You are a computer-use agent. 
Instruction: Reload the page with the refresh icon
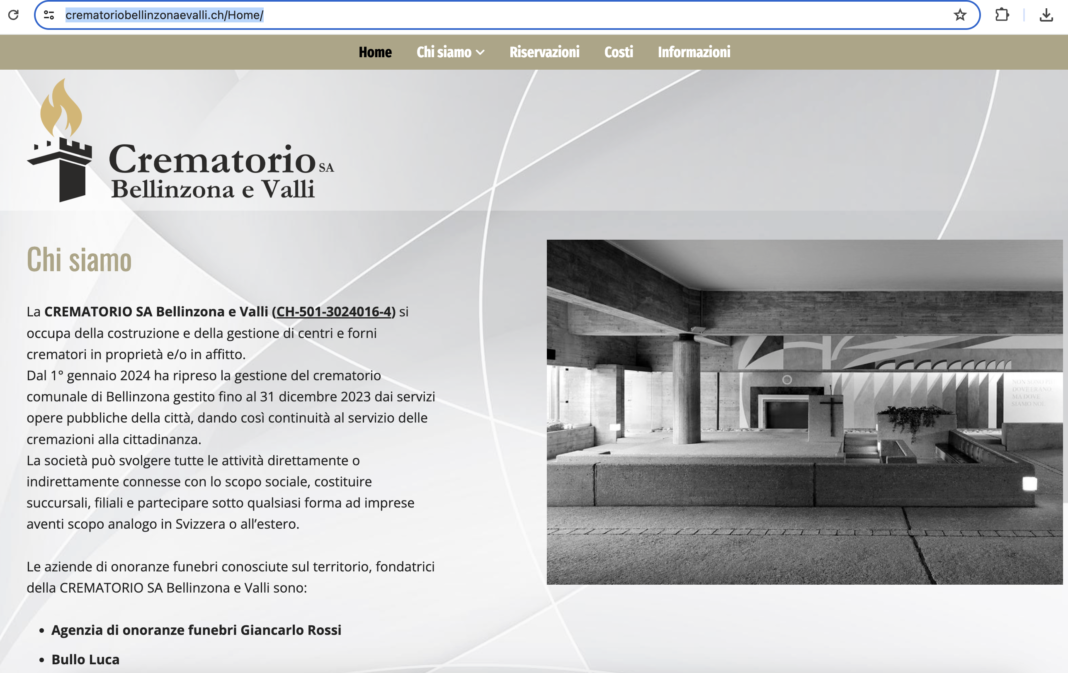pyautogui.click(x=13, y=15)
